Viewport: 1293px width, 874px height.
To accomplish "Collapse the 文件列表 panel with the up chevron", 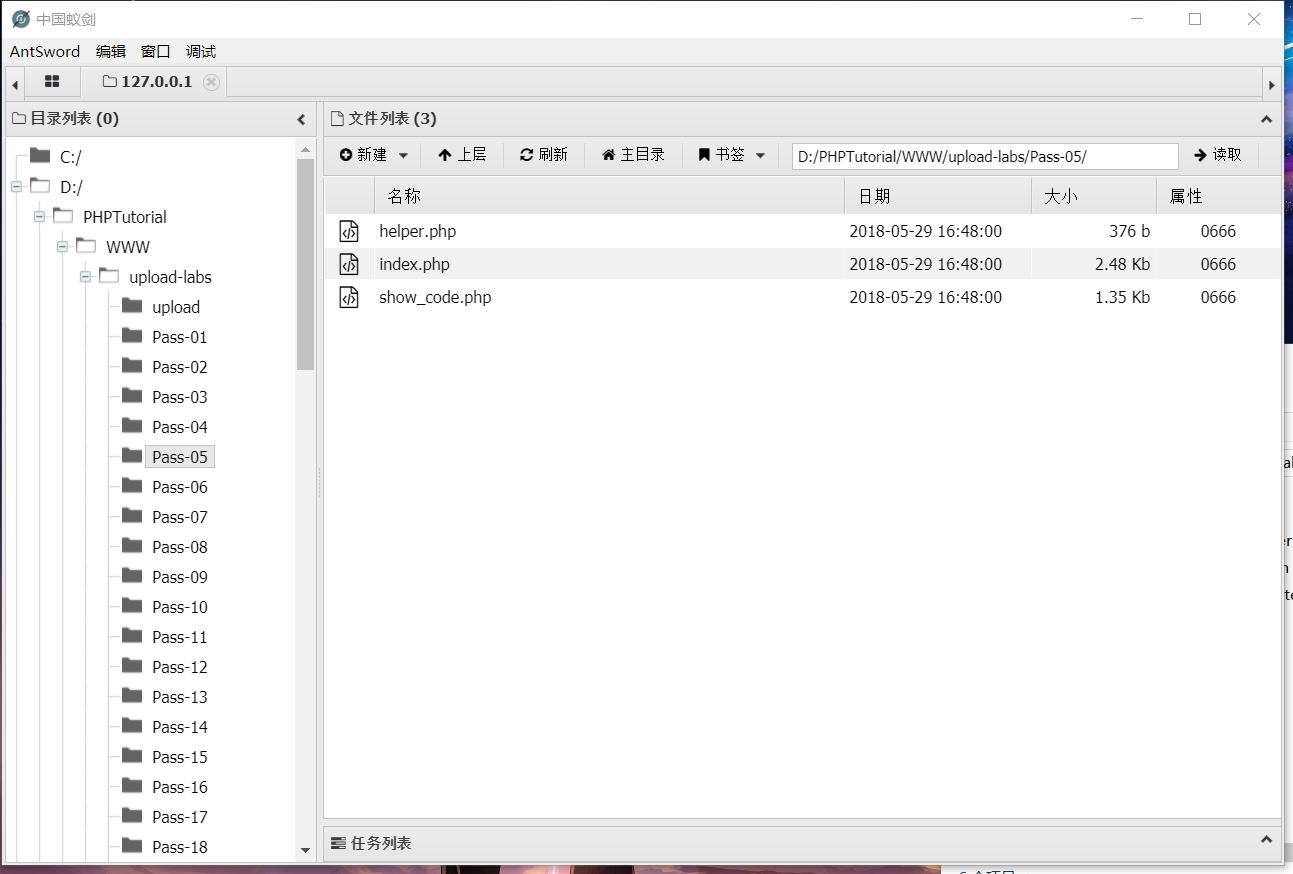I will [x=1266, y=119].
